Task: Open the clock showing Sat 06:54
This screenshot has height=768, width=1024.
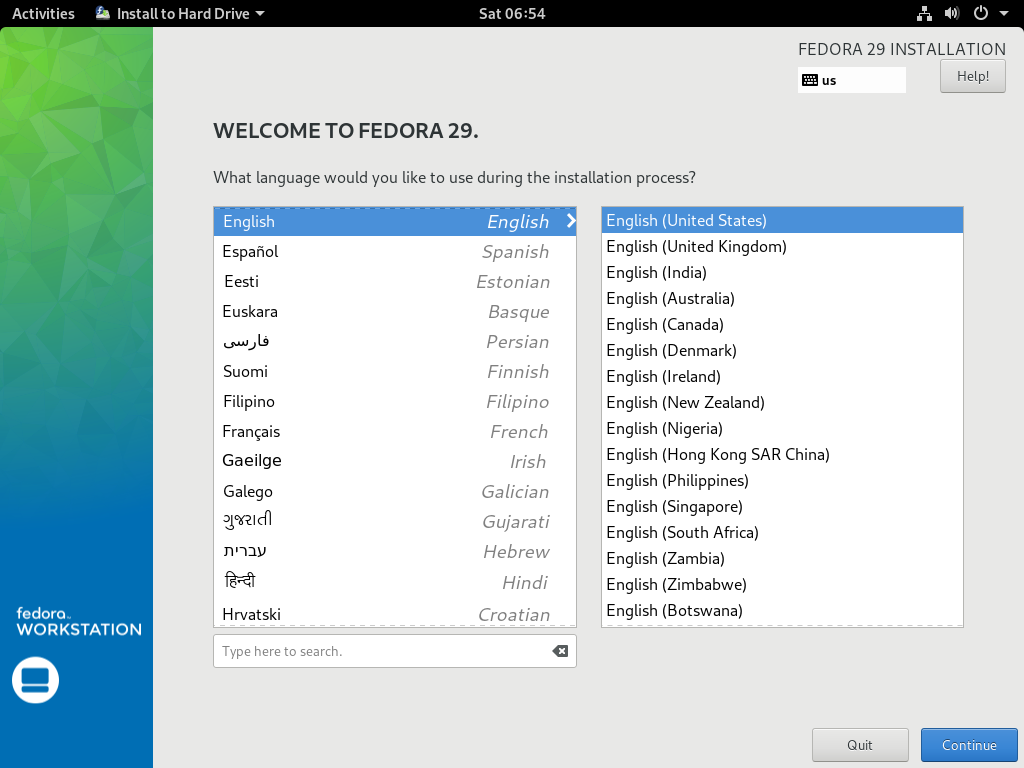Action: (x=512, y=13)
